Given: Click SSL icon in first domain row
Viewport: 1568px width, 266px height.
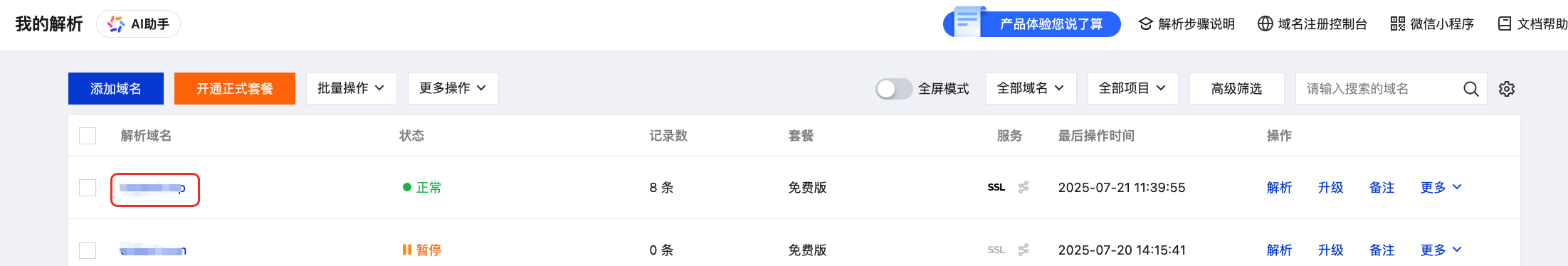Looking at the screenshot, I should [996, 188].
